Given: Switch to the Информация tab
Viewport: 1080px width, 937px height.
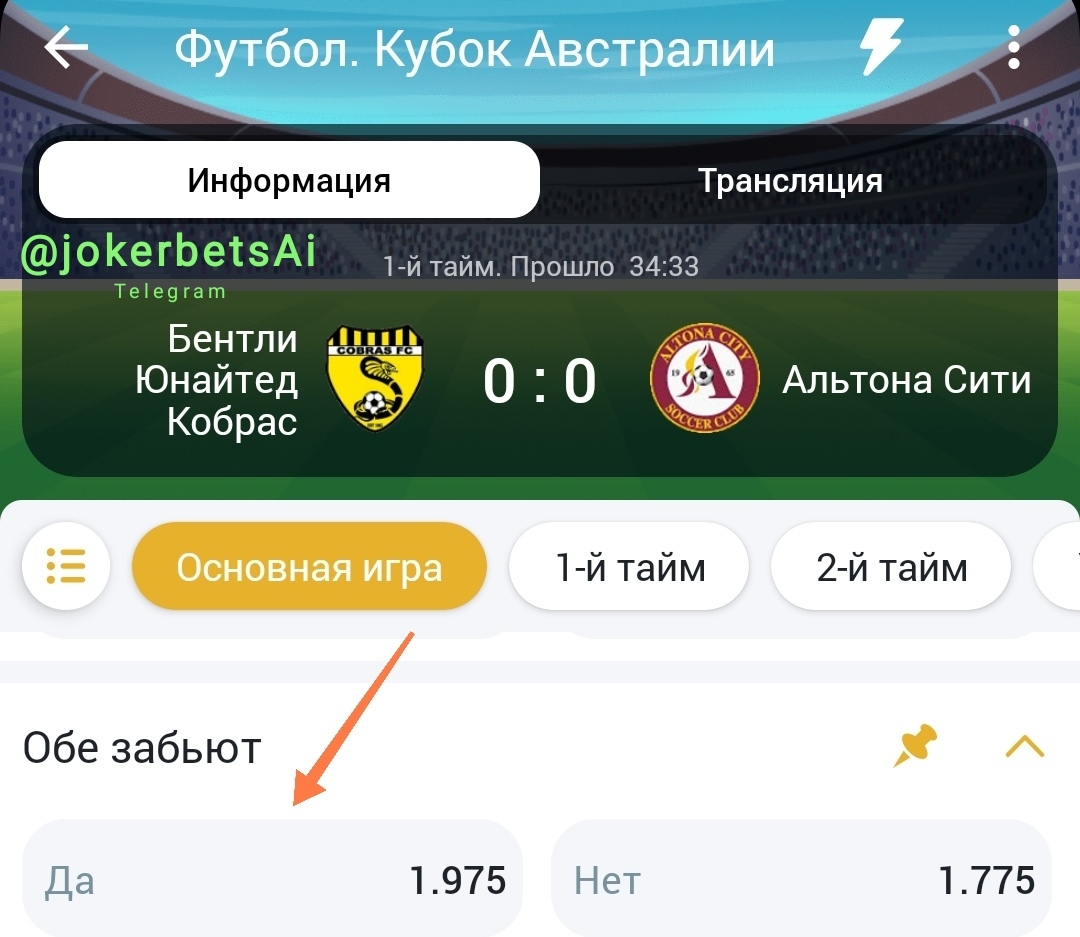Looking at the screenshot, I should [x=289, y=180].
